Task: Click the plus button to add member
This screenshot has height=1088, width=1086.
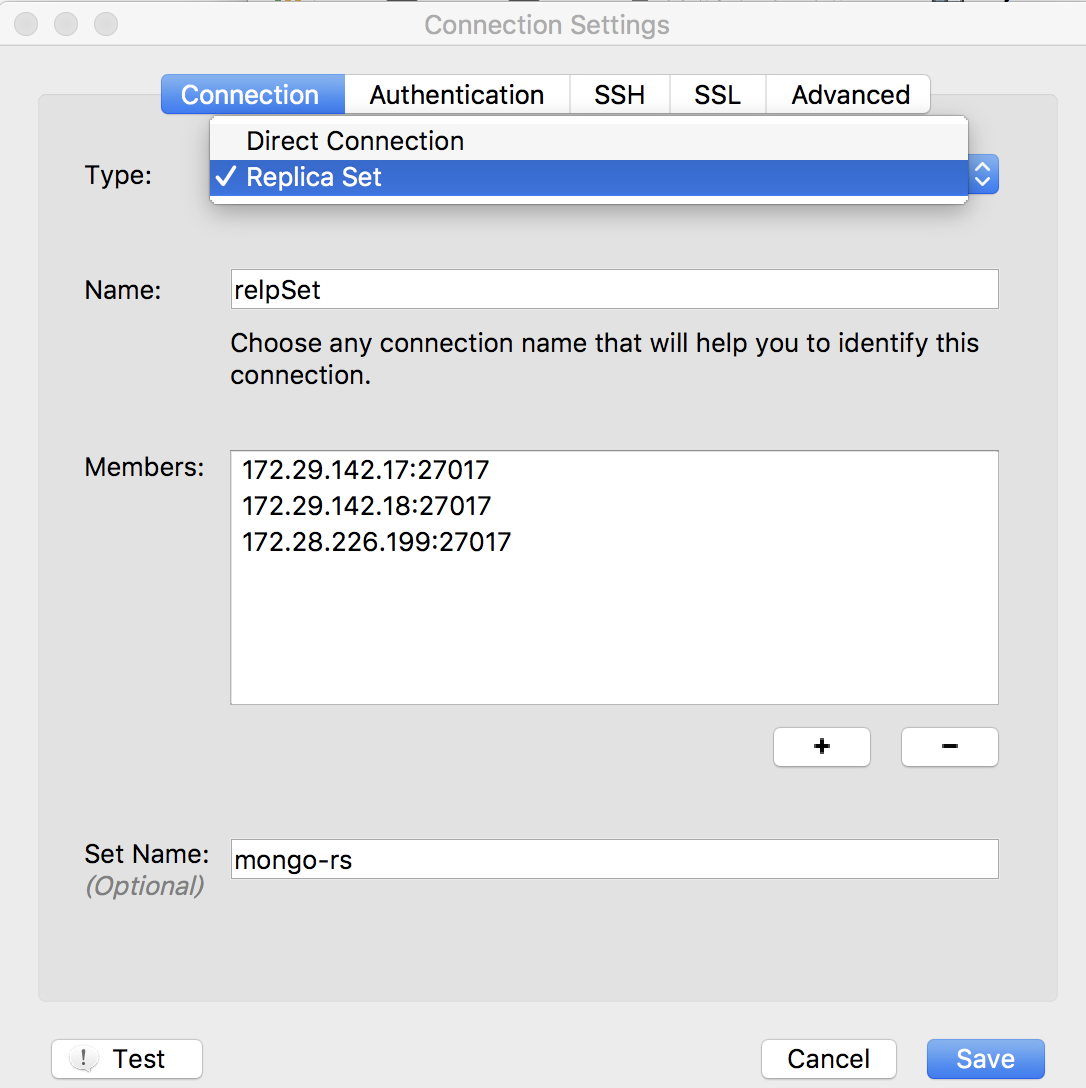Action: (821, 747)
